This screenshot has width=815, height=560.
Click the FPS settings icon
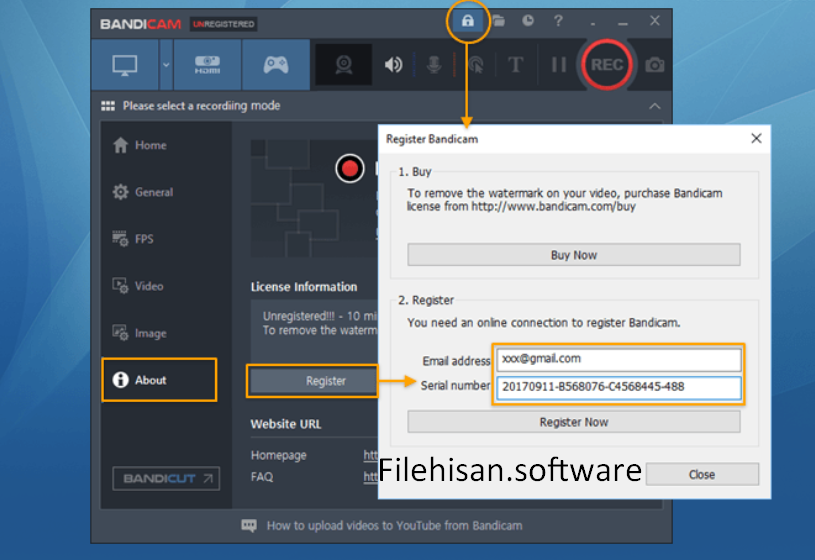121,239
